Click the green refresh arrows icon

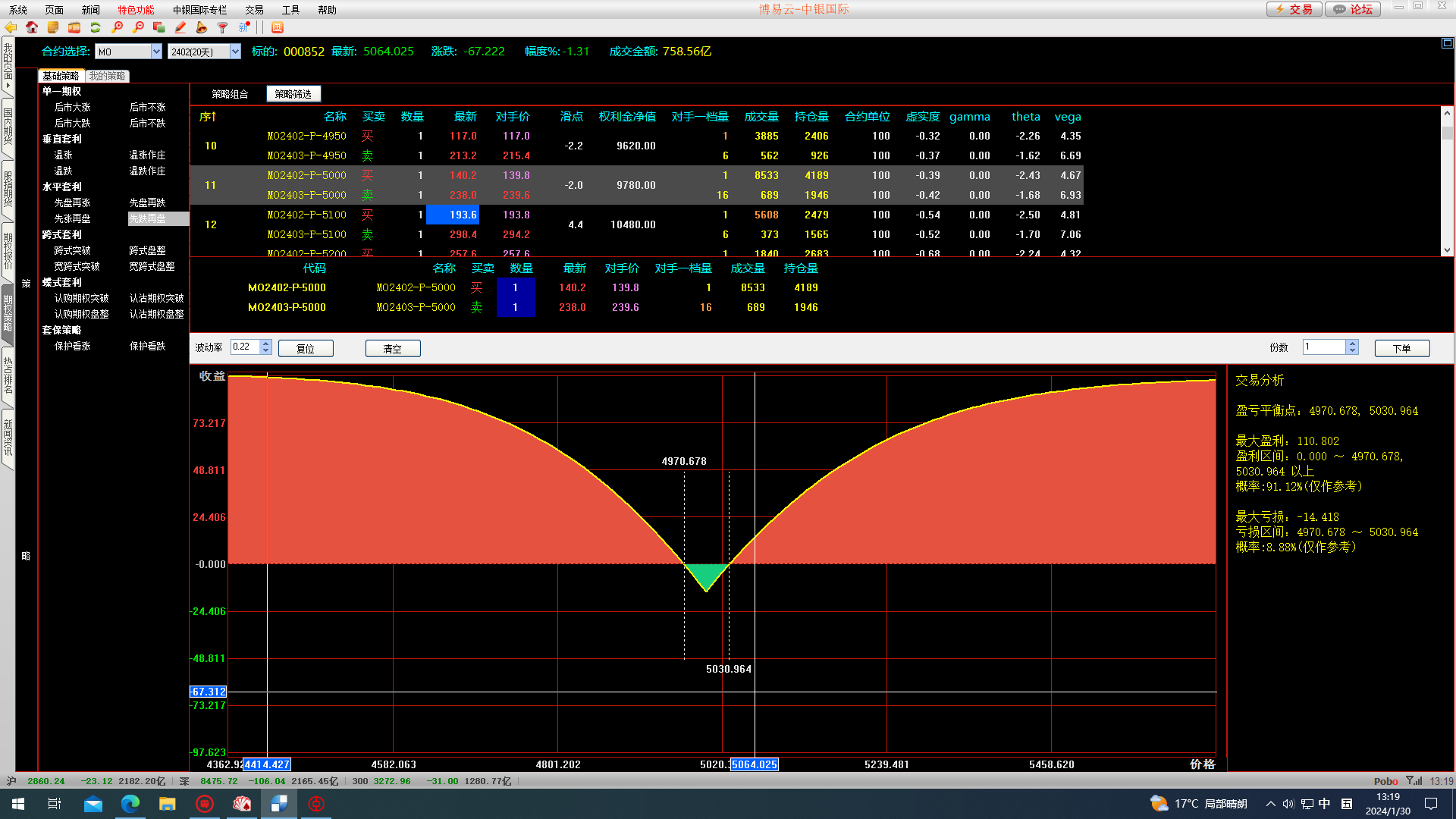(x=96, y=27)
